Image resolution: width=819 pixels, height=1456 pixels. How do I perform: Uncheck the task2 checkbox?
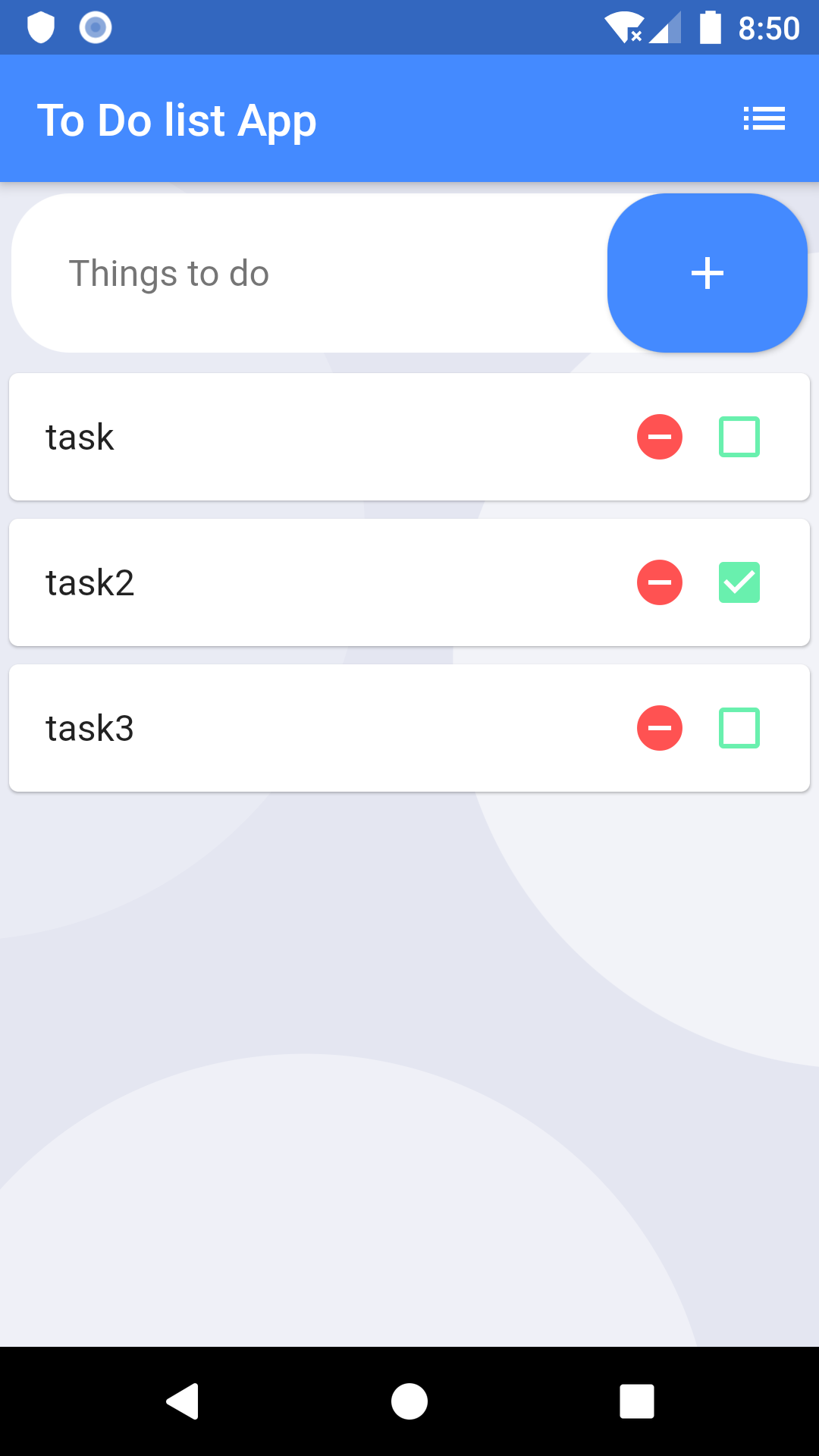739,582
